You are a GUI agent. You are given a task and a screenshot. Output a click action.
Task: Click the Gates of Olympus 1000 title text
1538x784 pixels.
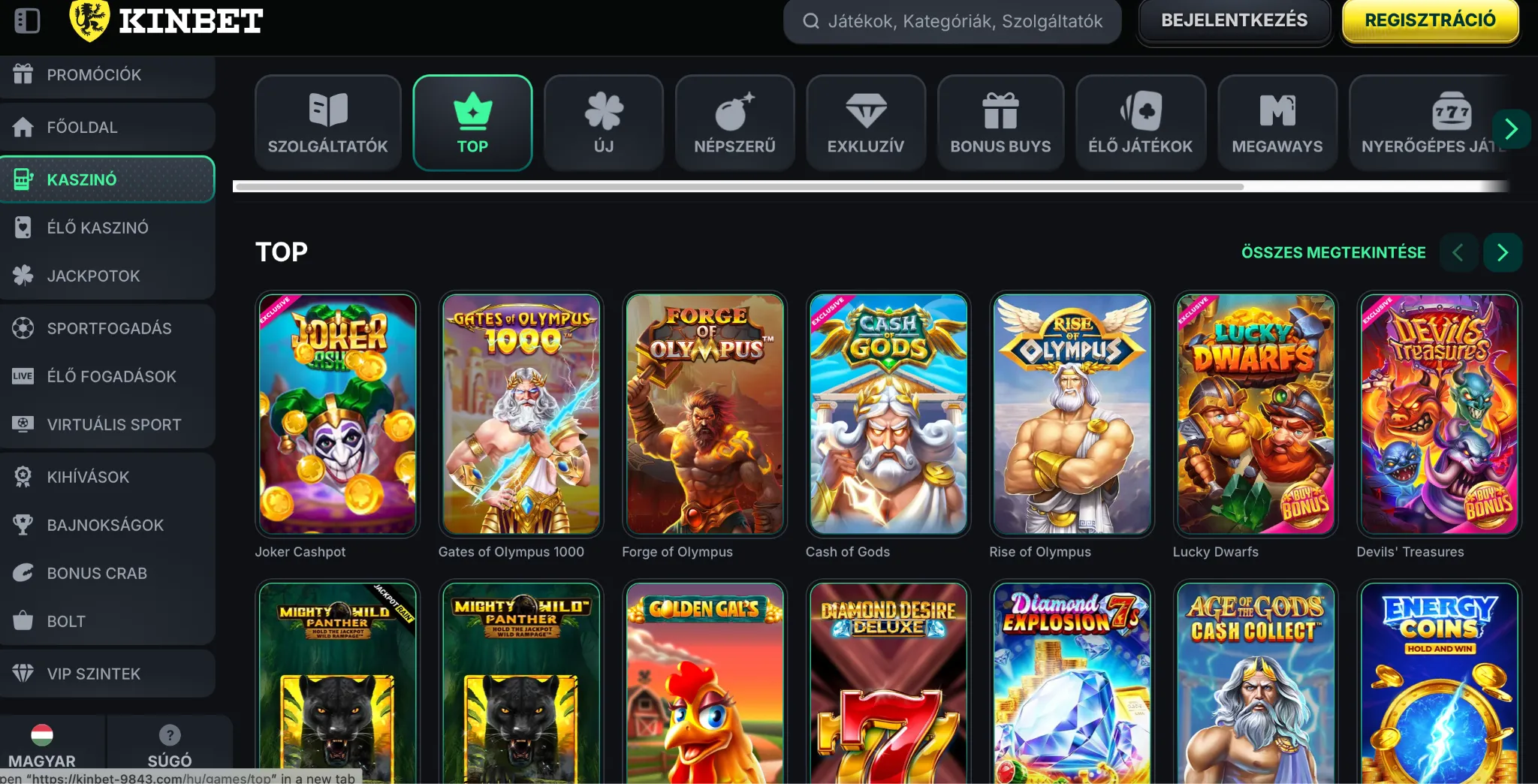pos(511,552)
